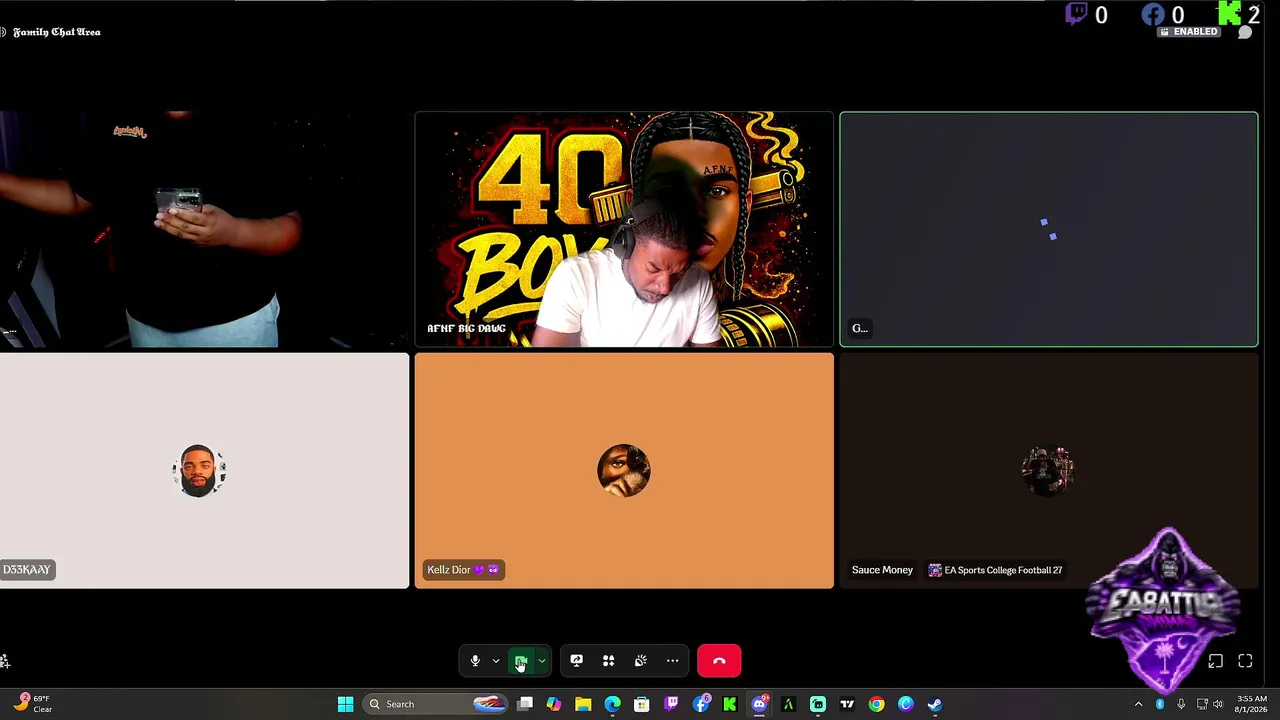Open the volume tray icon
Image resolution: width=1280 pixels, height=720 pixels.
1218,704
